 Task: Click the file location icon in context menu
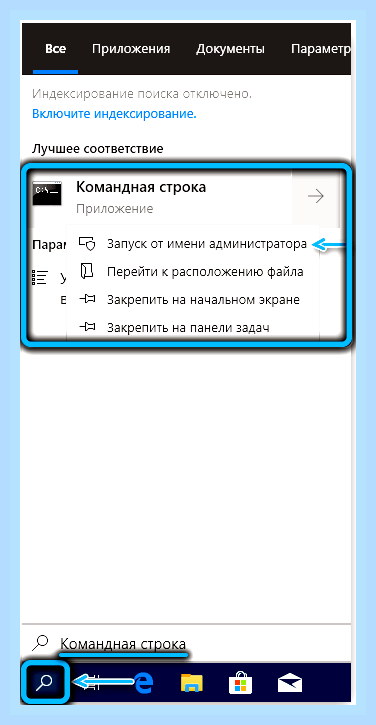[x=86, y=271]
